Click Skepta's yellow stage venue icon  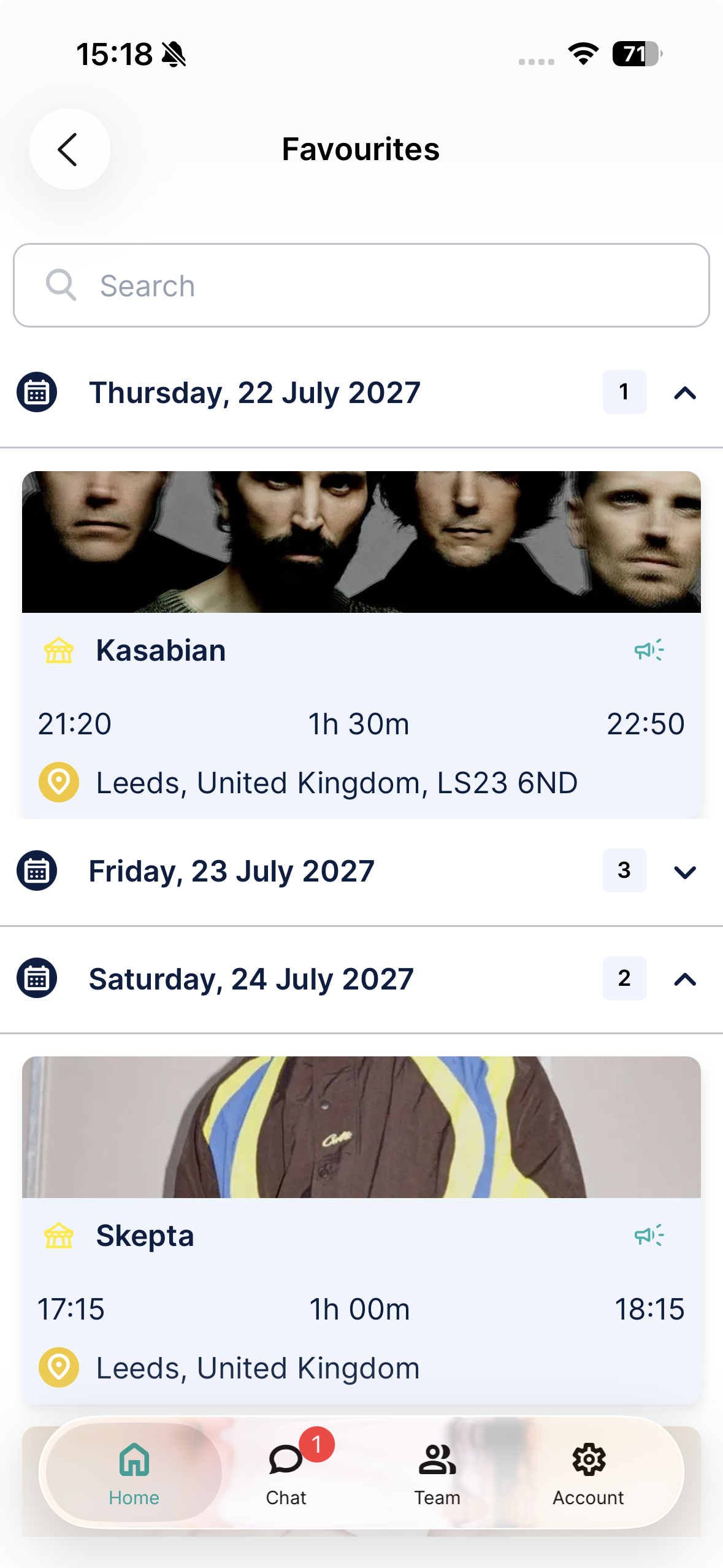59,1235
